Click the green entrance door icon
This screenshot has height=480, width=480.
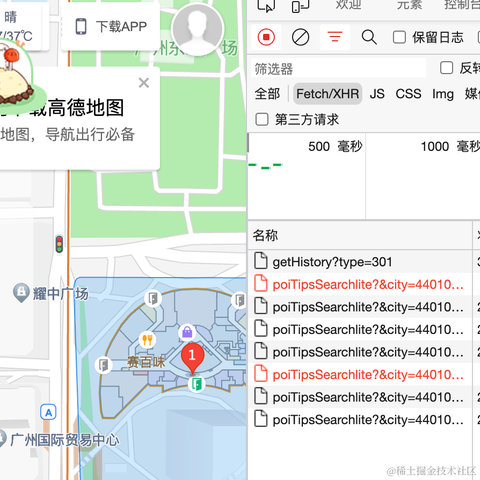197,384
